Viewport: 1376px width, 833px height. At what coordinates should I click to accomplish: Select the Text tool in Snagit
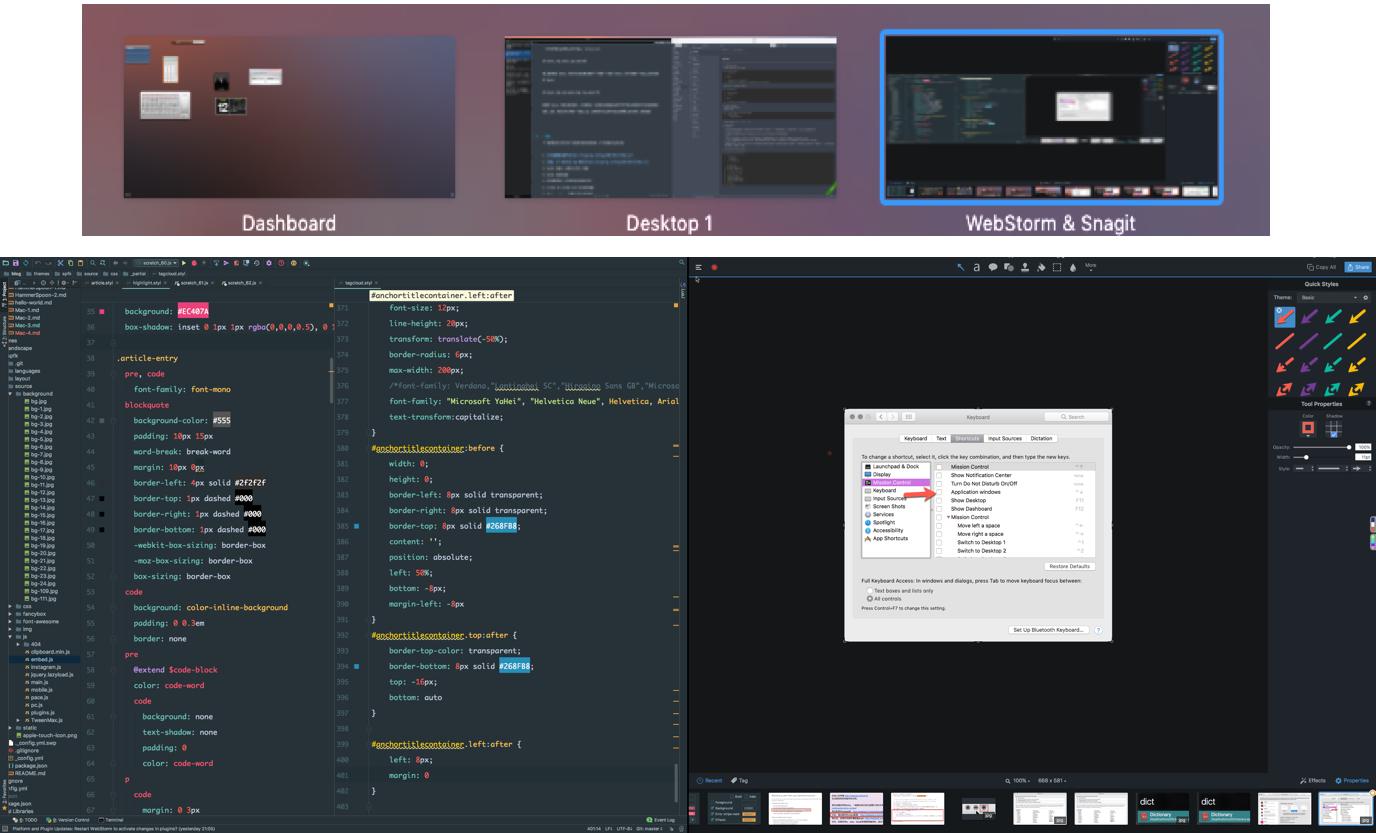click(x=977, y=267)
